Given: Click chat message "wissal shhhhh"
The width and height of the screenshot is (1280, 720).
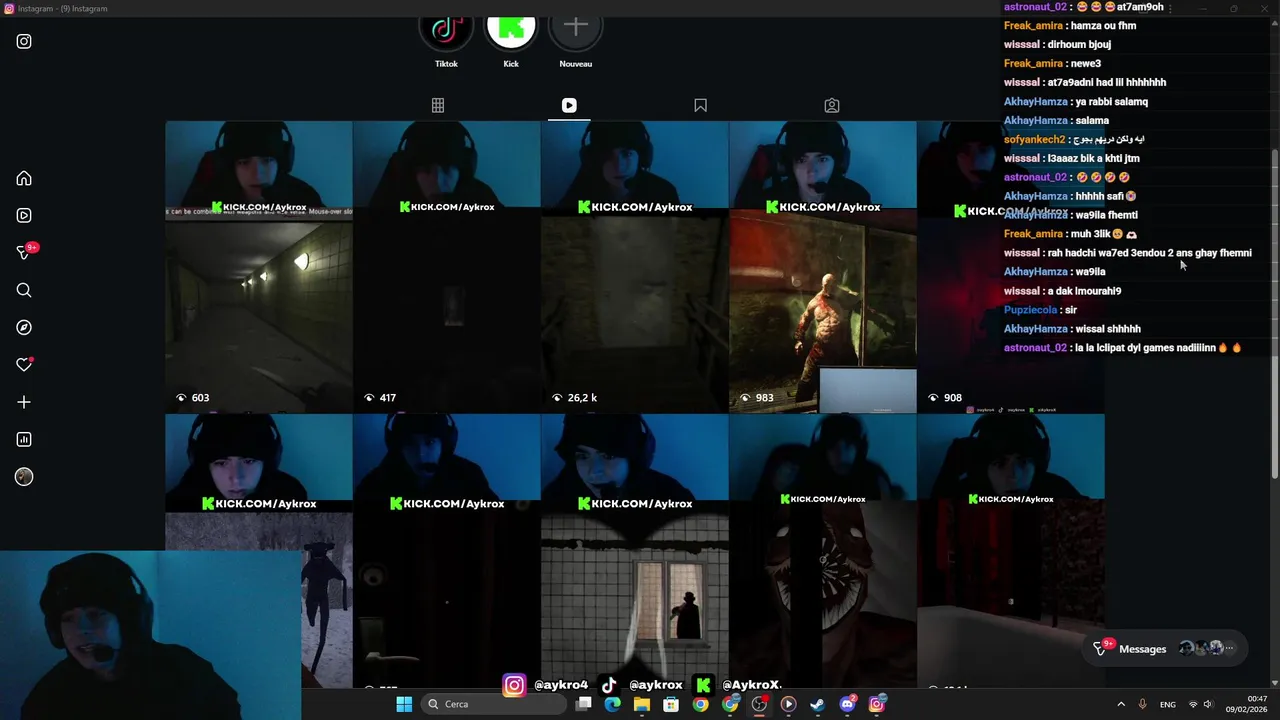Looking at the screenshot, I should [1108, 329].
